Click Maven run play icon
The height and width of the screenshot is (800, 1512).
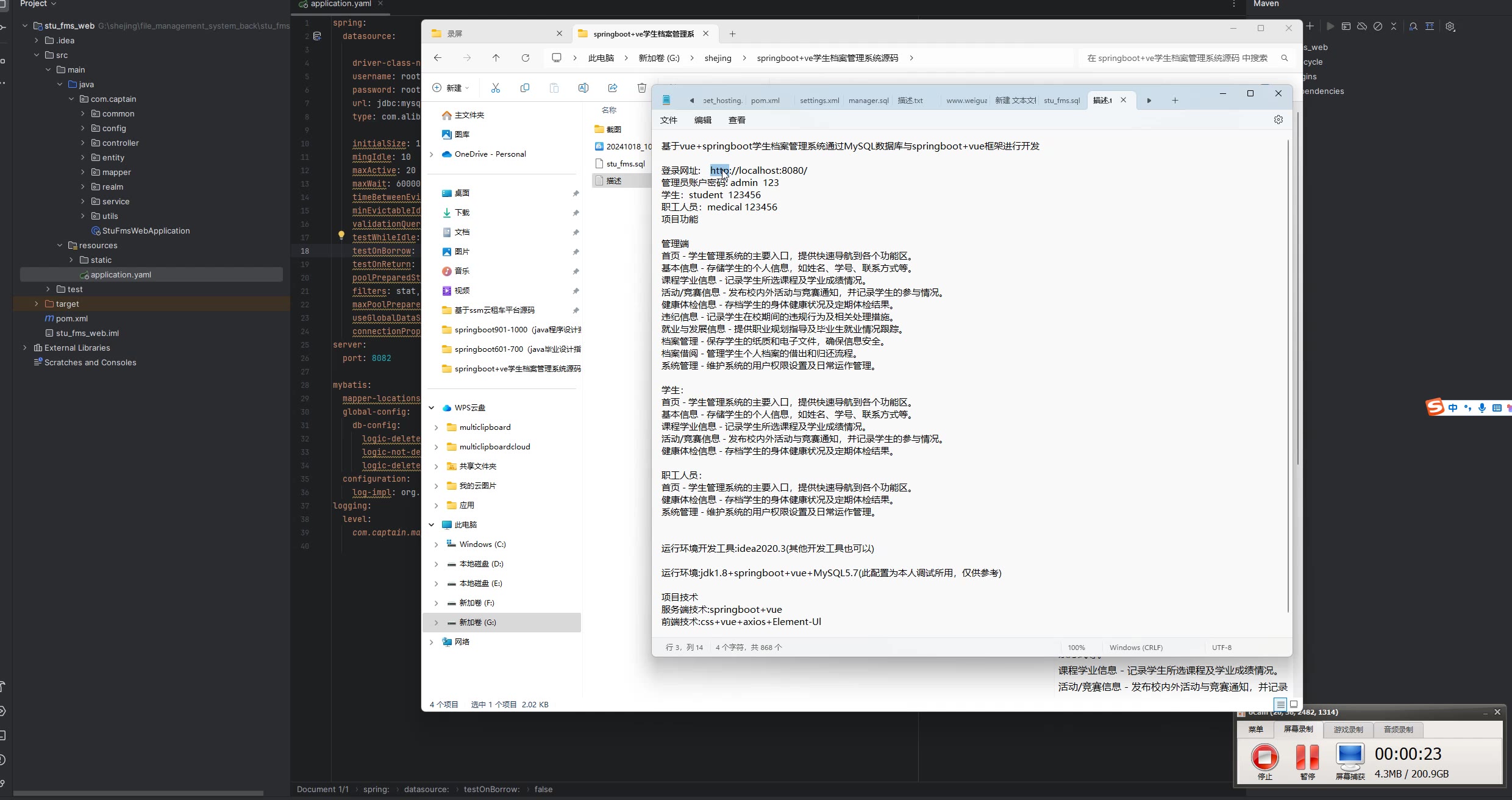[x=1330, y=26]
